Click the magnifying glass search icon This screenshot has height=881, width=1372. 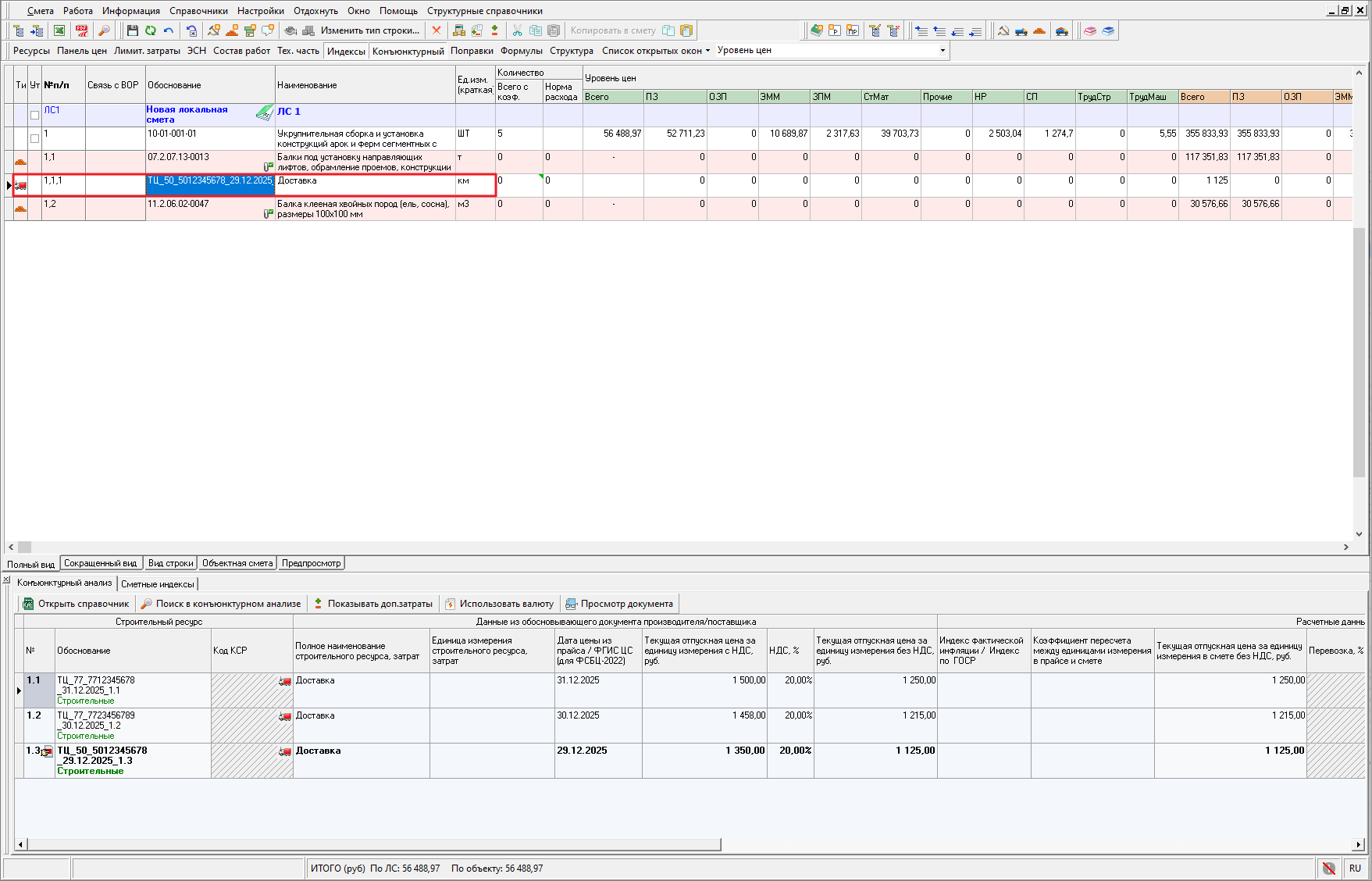tap(104, 30)
